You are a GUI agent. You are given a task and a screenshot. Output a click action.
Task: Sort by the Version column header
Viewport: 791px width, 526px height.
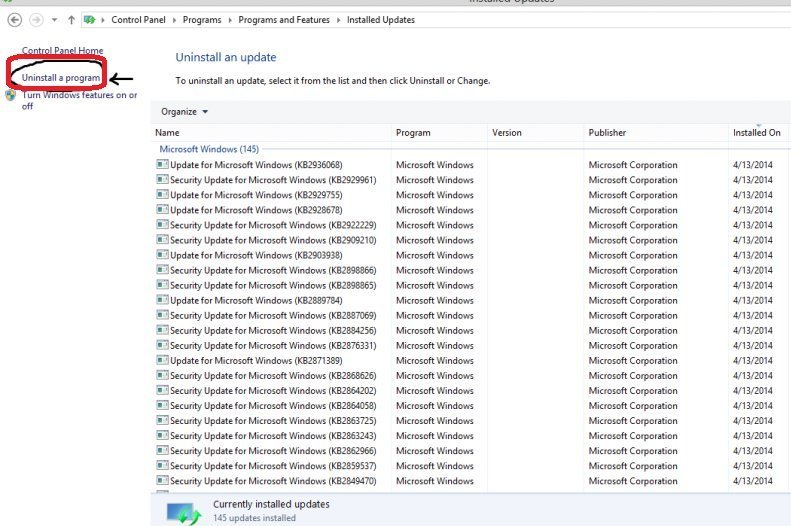[506, 133]
